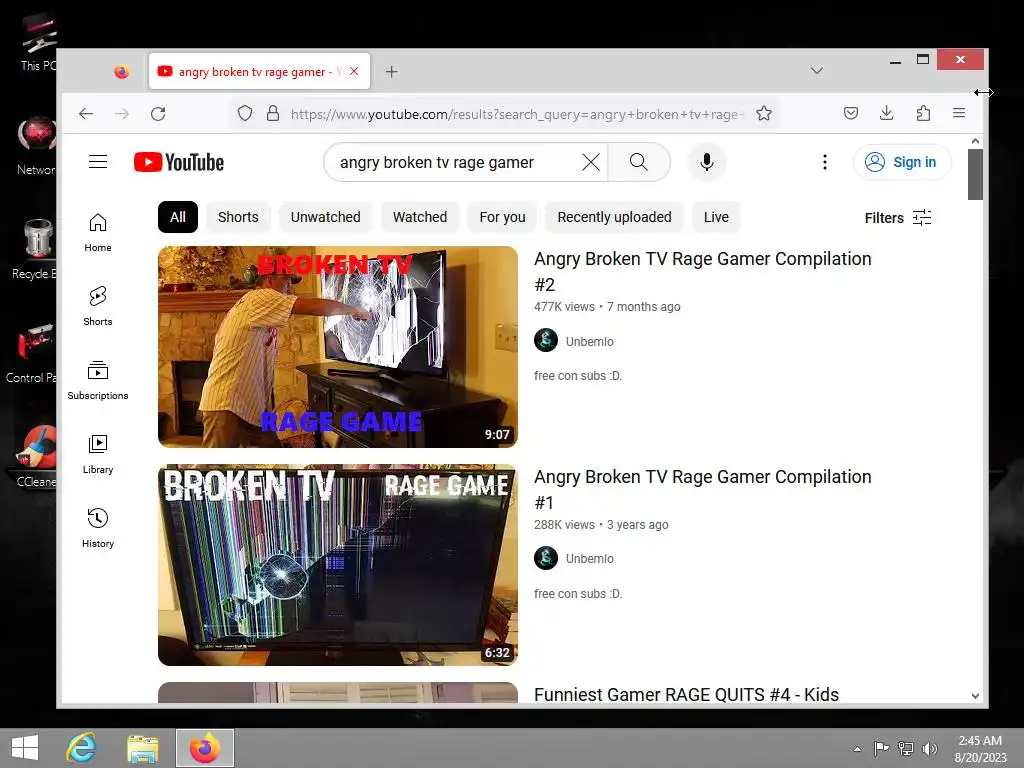Click the Firefox View pinned tab icon

click(121, 72)
